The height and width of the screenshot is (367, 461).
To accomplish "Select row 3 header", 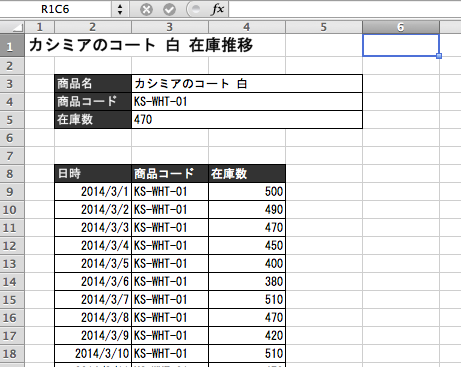I will pos(12,84).
